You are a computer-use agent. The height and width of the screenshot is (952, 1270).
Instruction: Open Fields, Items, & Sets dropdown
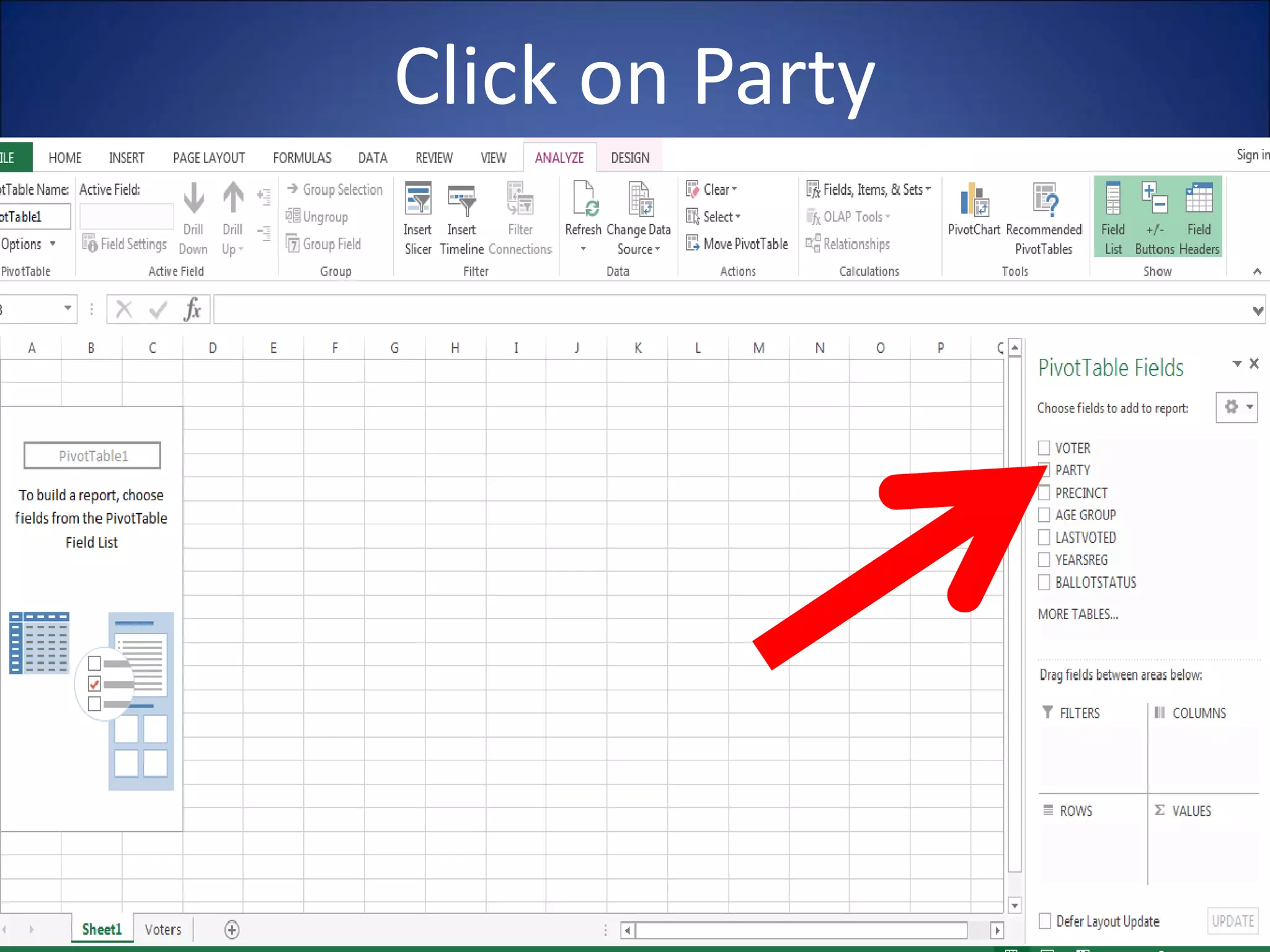click(x=869, y=190)
